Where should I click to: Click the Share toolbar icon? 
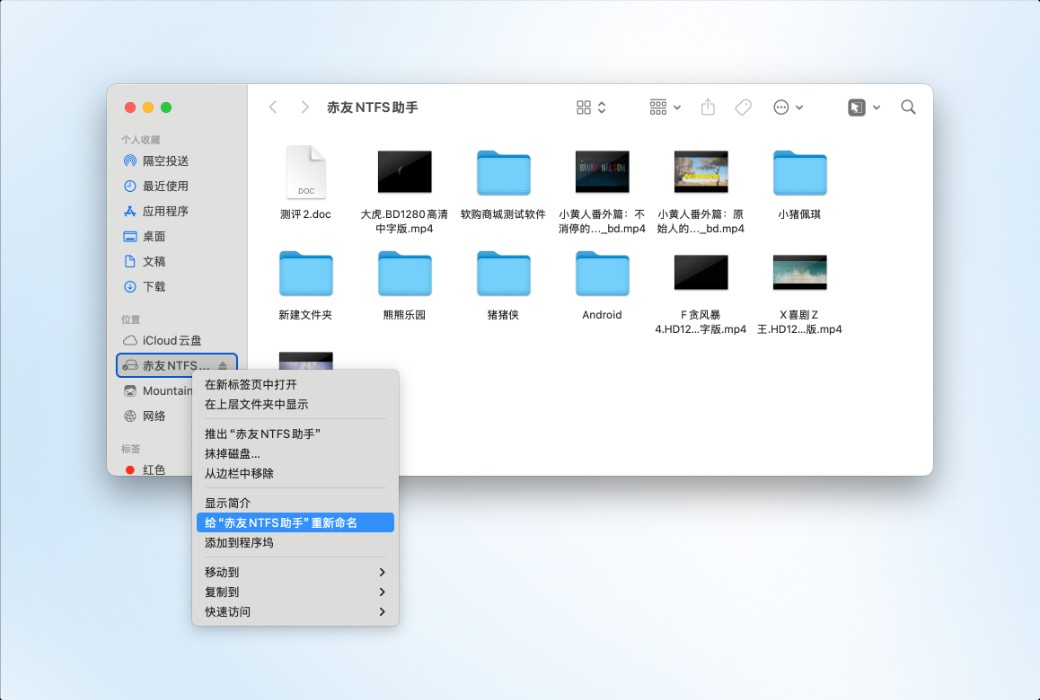(x=708, y=107)
